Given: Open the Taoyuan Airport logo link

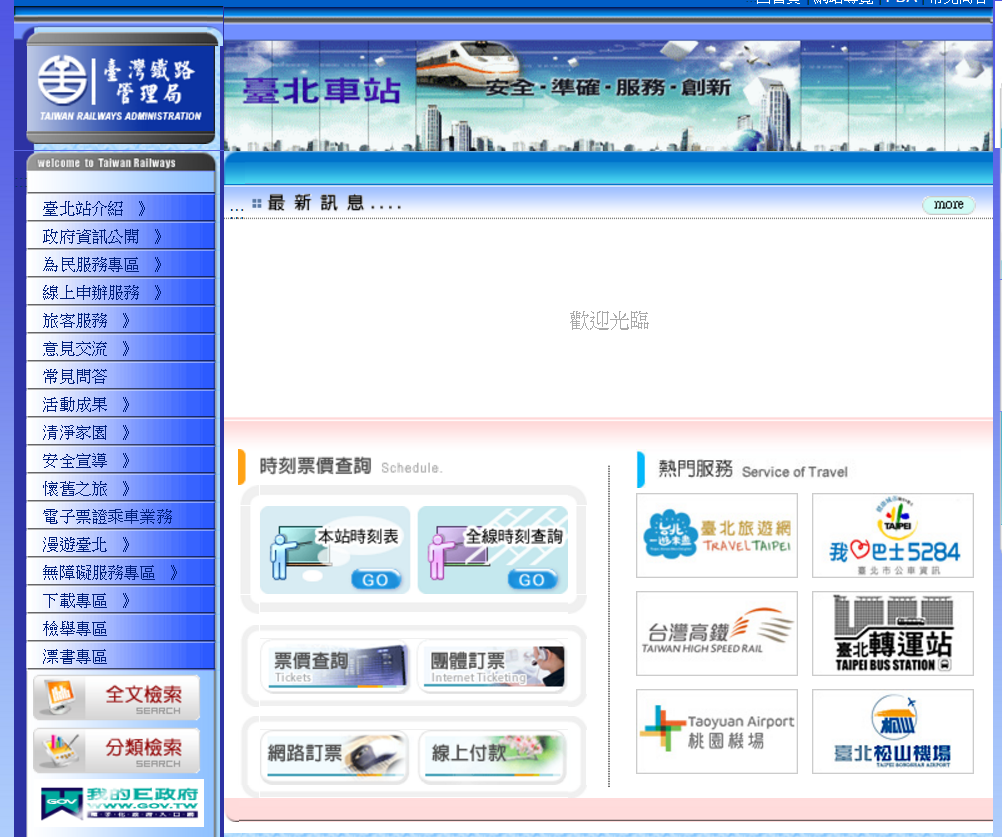Looking at the screenshot, I should [x=716, y=731].
